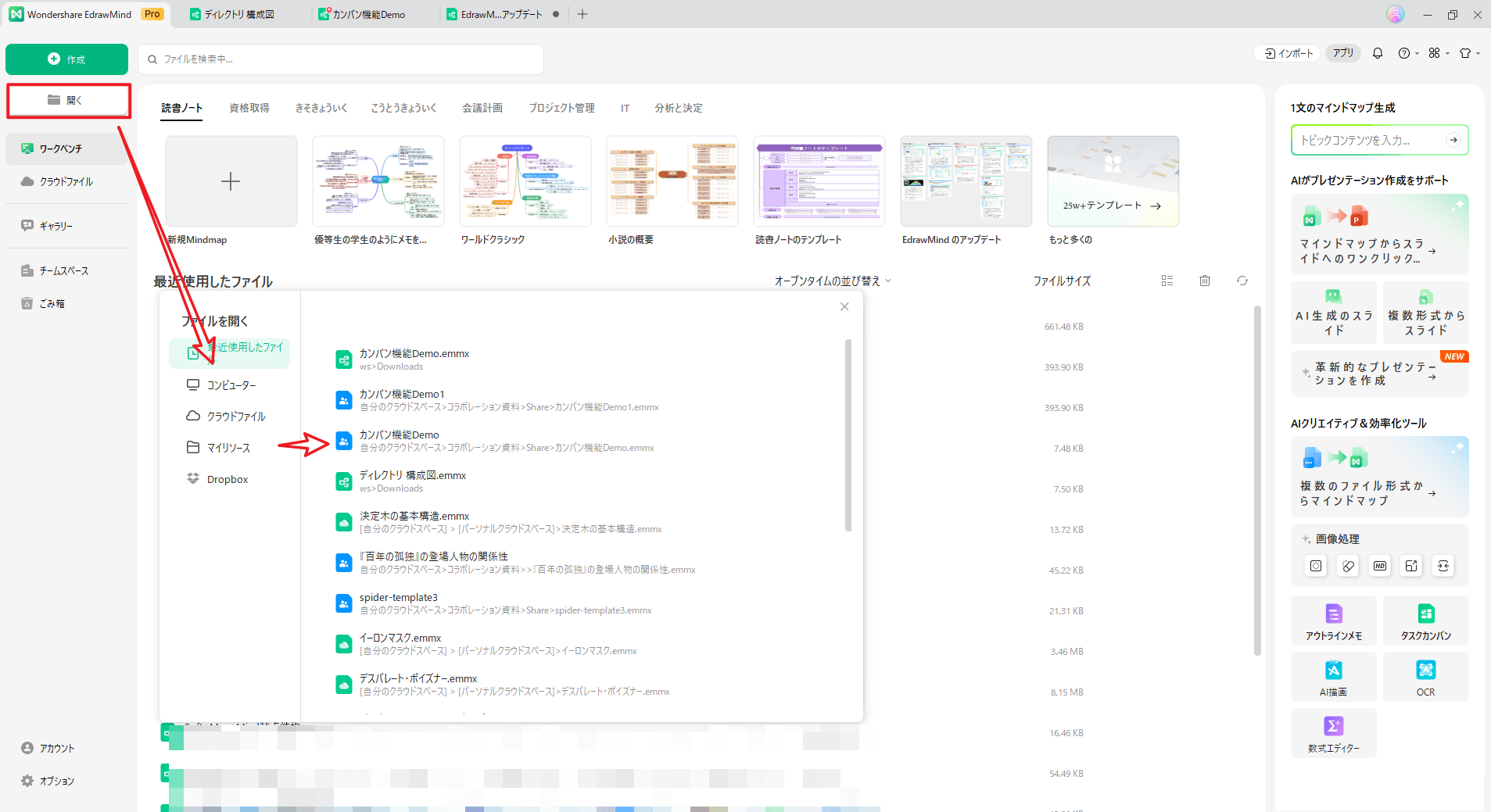1491x812 pixels.
Task: Add a new tab with the plus icon
Action: 582,14
